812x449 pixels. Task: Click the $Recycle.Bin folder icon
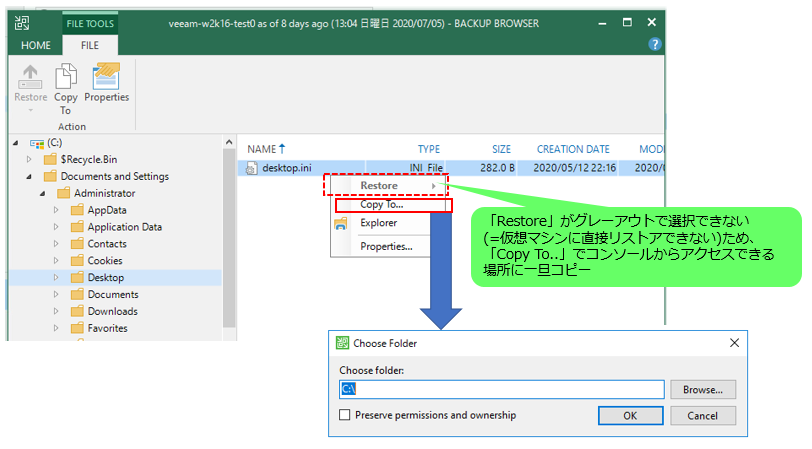tap(50, 159)
